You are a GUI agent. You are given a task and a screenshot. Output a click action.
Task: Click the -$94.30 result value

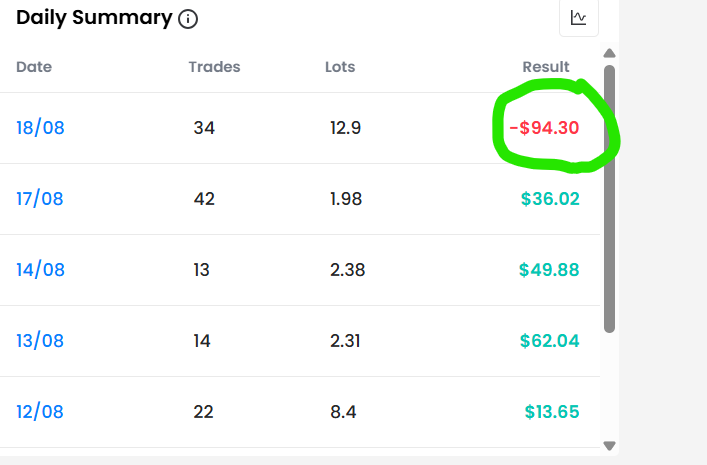click(544, 128)
